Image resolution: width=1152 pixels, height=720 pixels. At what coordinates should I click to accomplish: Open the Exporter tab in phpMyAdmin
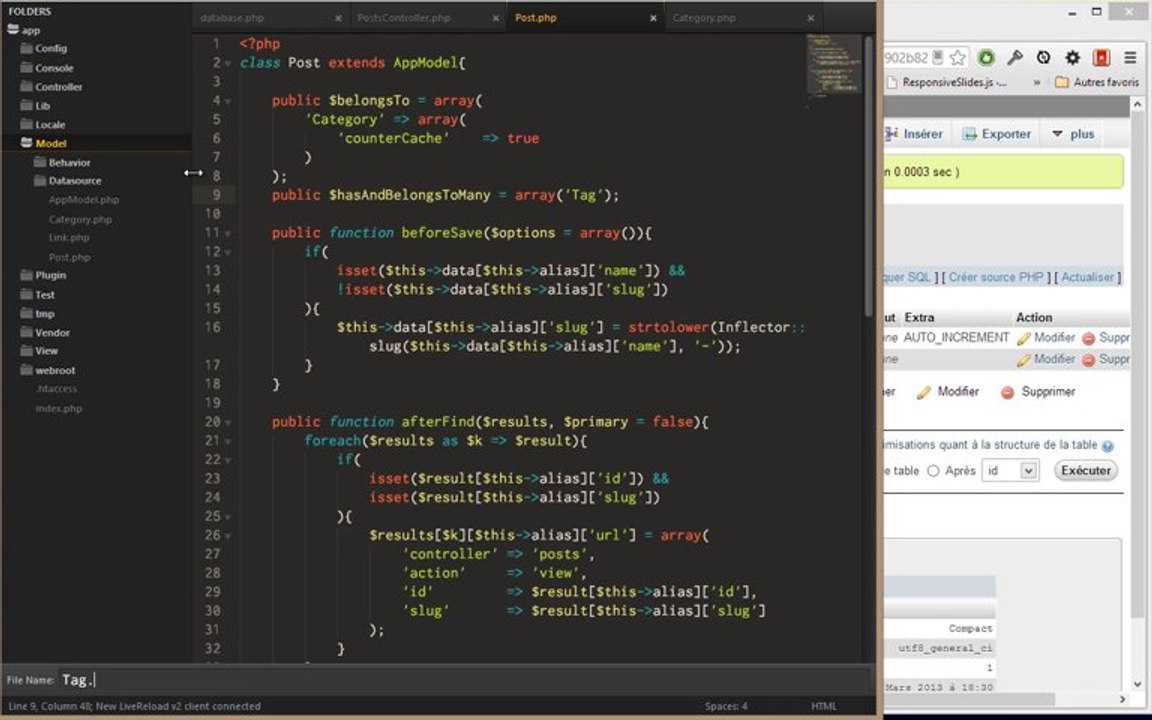tap(996, 134)
